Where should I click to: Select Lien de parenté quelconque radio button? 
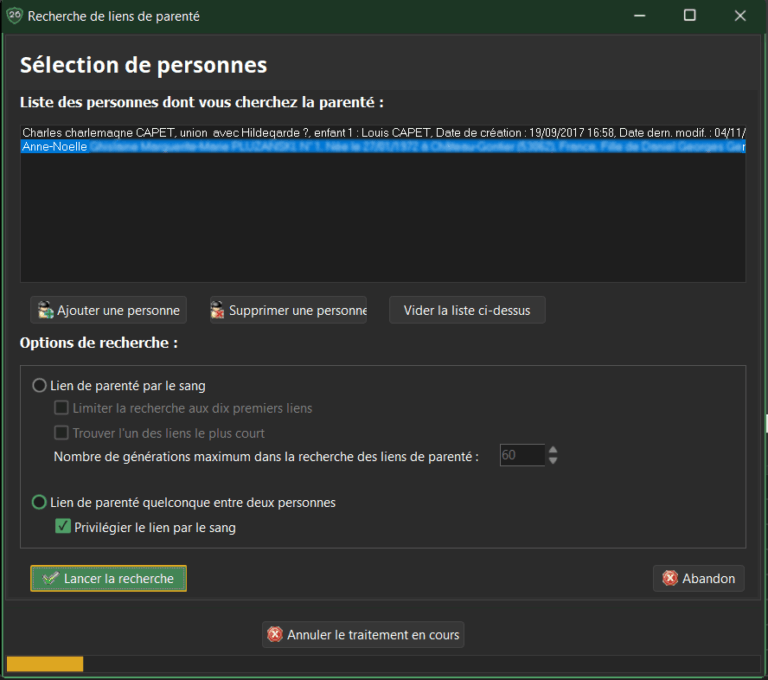click(x=40, y=502)
